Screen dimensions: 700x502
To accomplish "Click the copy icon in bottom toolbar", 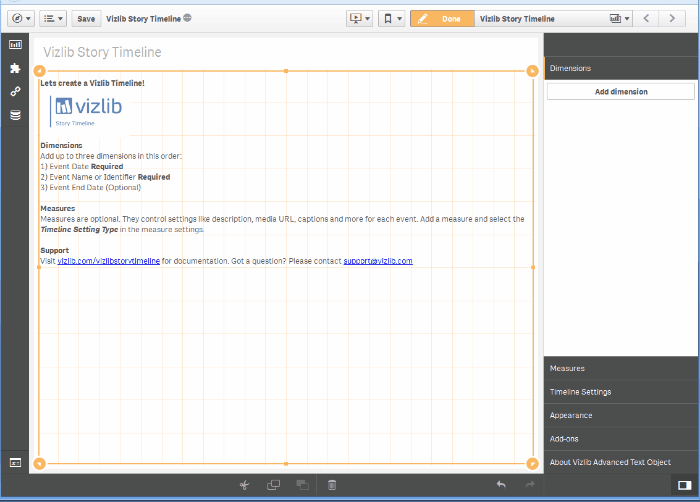I will coord(273,485).
